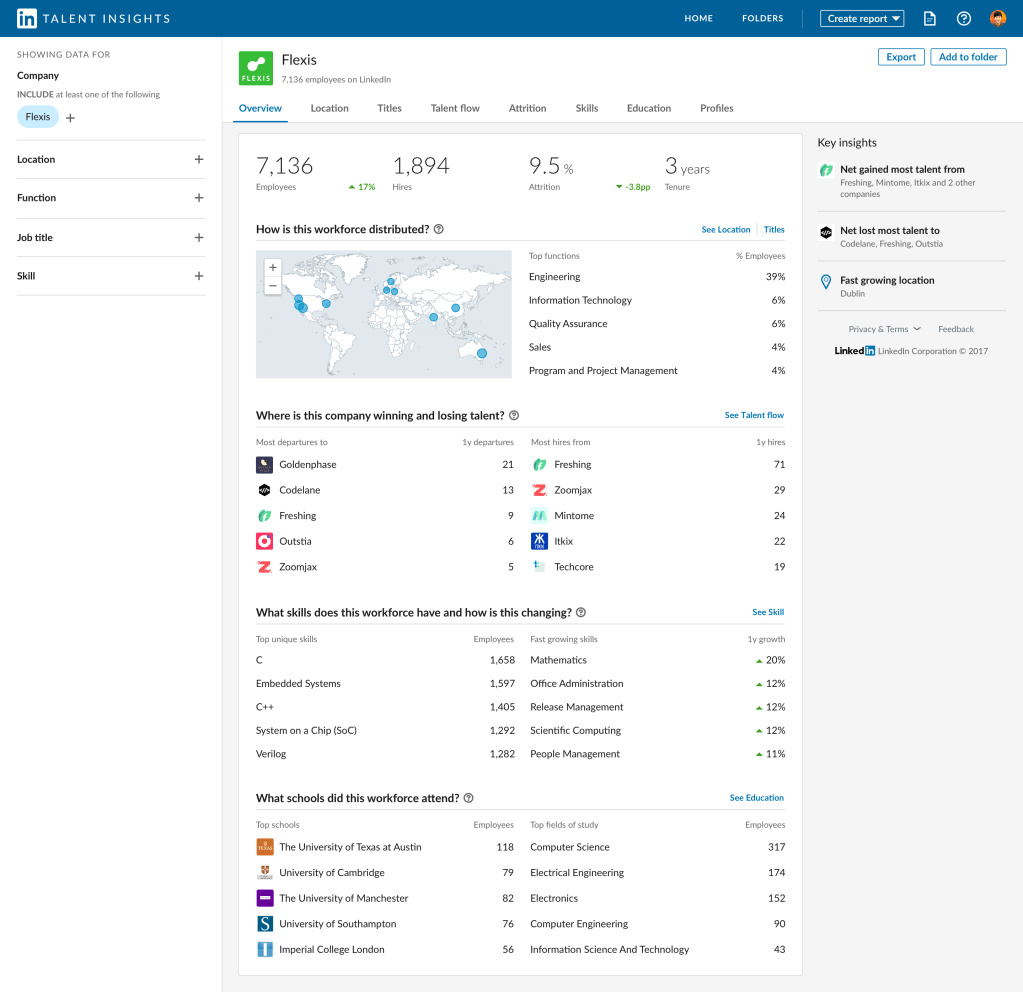Viewport: 1023px width, 992px height.
Task: Open the help question-mark icon in navbar
Action: coord(963,18)
